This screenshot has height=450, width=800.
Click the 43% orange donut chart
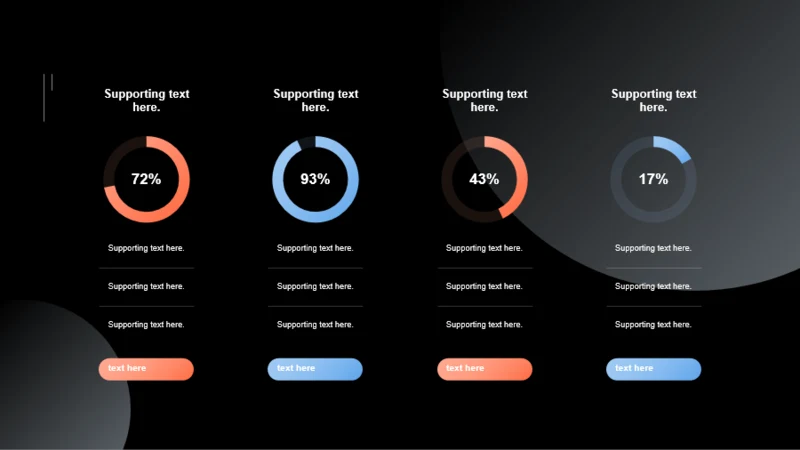(484, 179)
